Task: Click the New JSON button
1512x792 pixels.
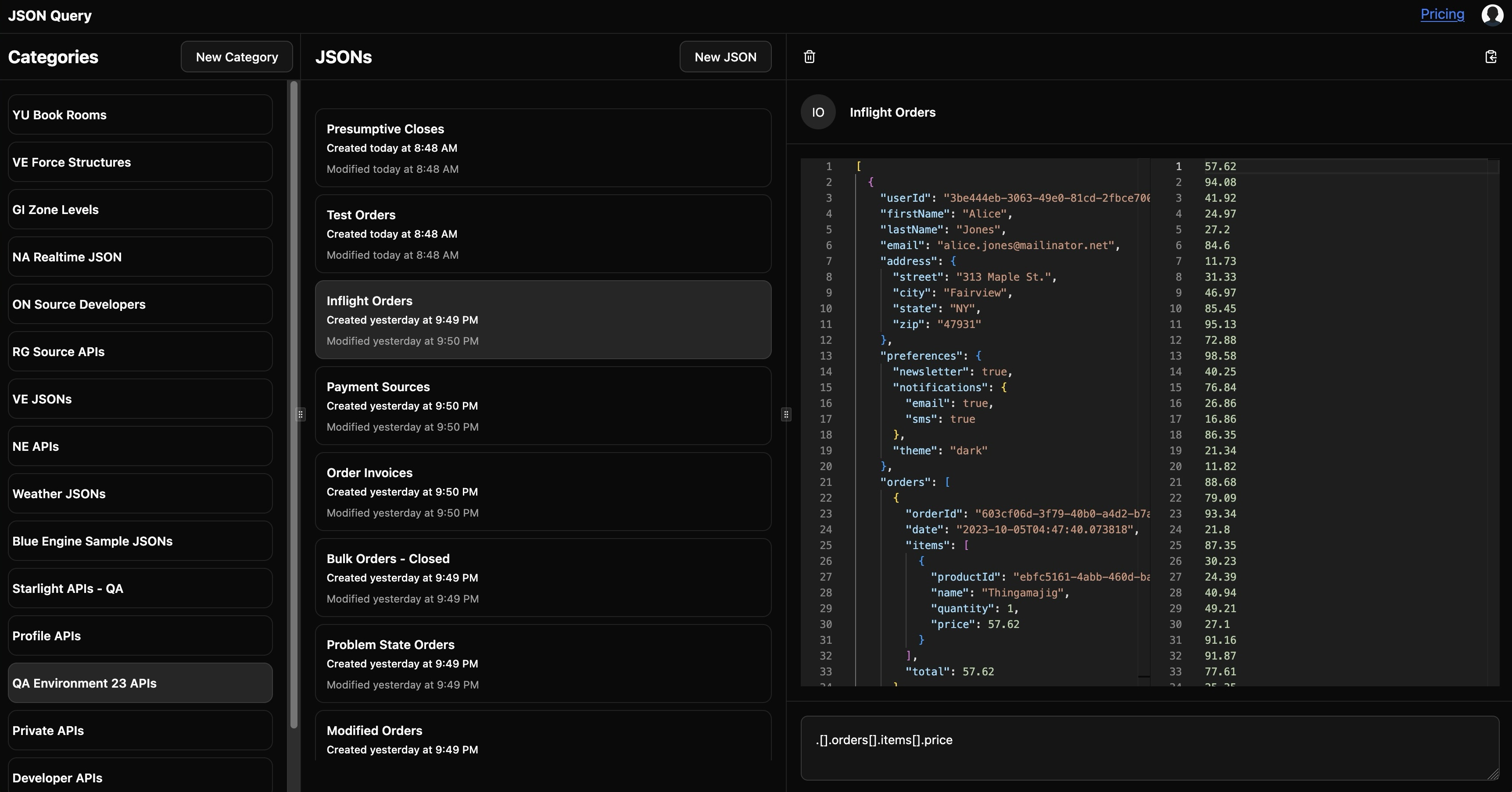Action: (725, 56)
